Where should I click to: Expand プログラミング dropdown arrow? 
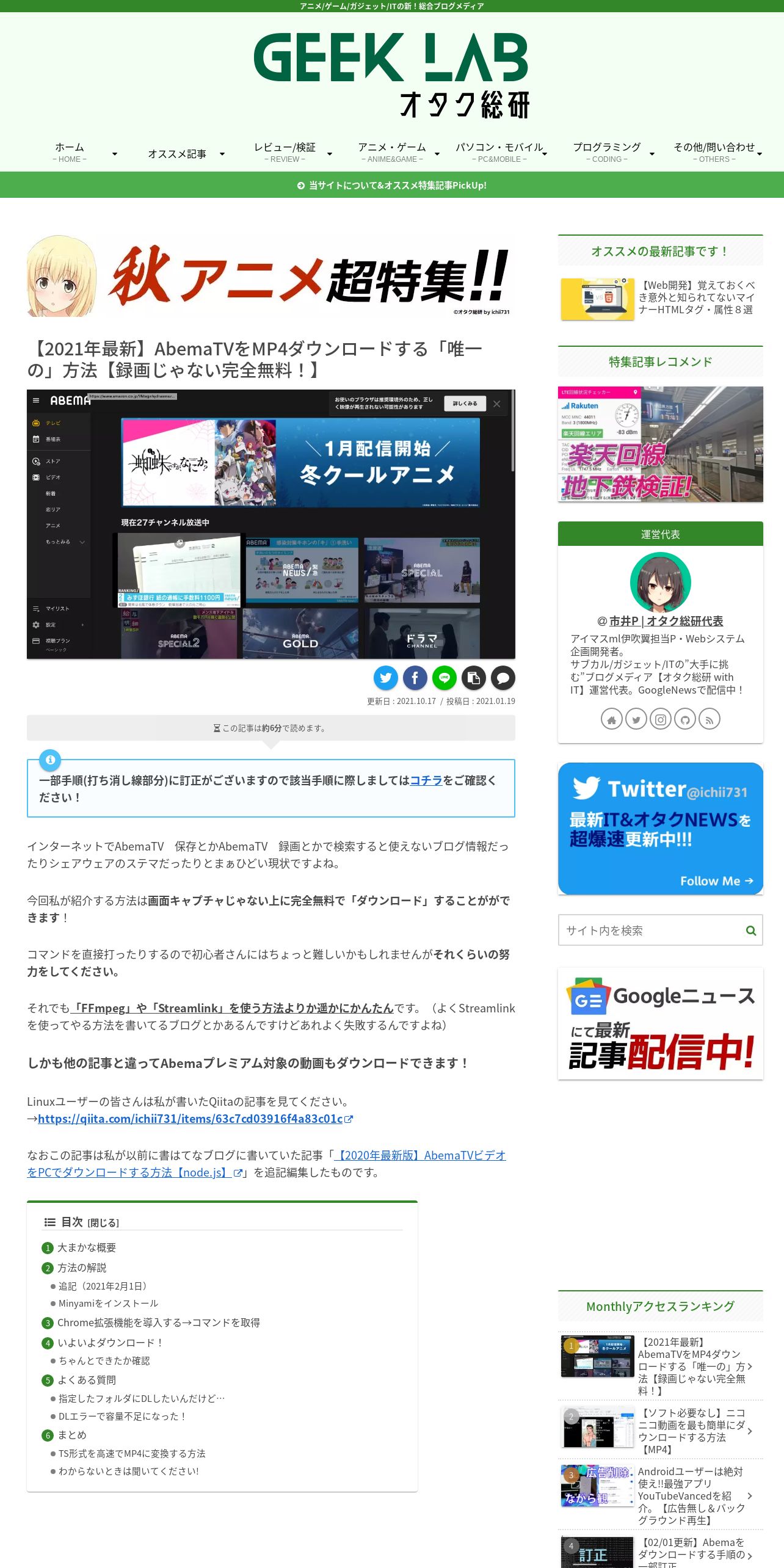652,154
